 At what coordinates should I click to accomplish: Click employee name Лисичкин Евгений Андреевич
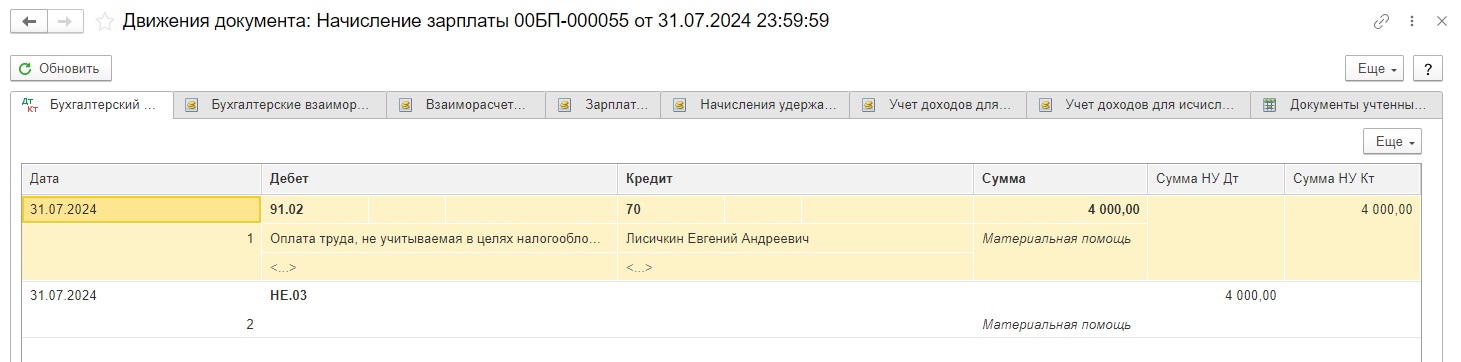click(717, 239)
